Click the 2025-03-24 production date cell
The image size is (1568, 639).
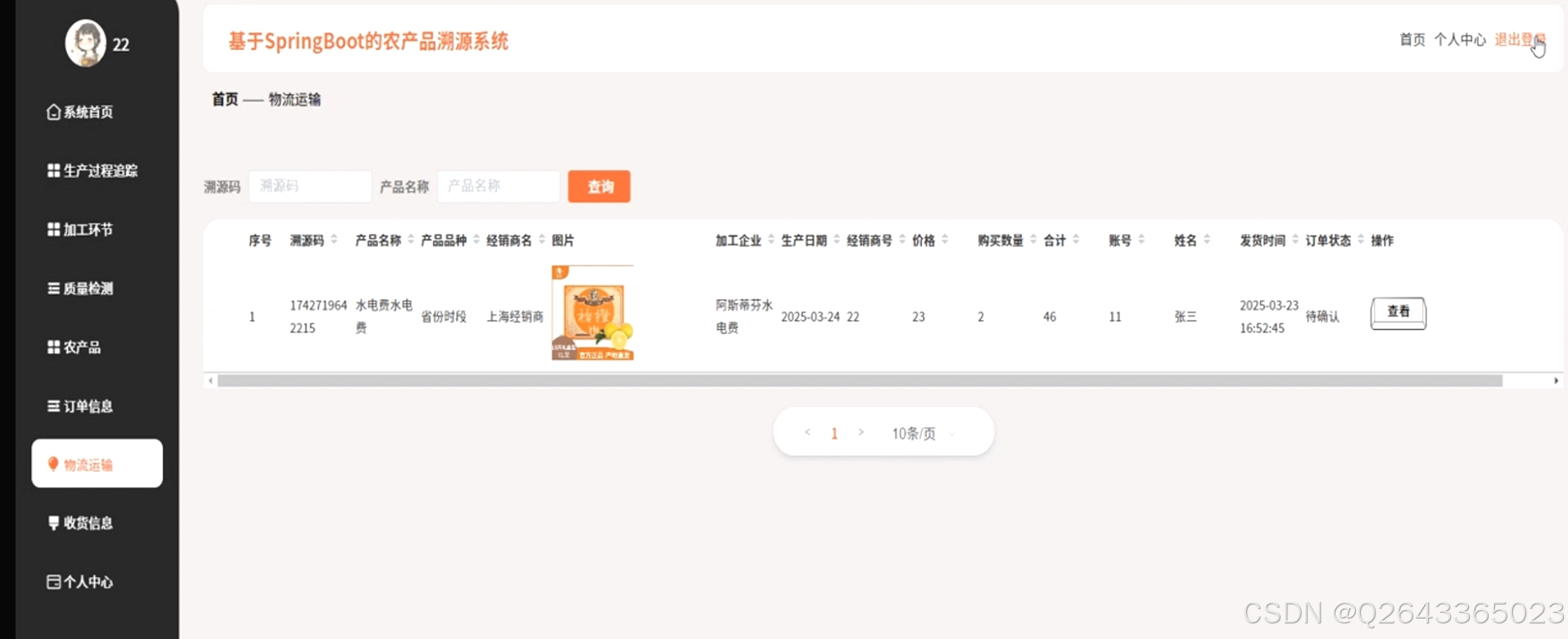tap(811, 317)
